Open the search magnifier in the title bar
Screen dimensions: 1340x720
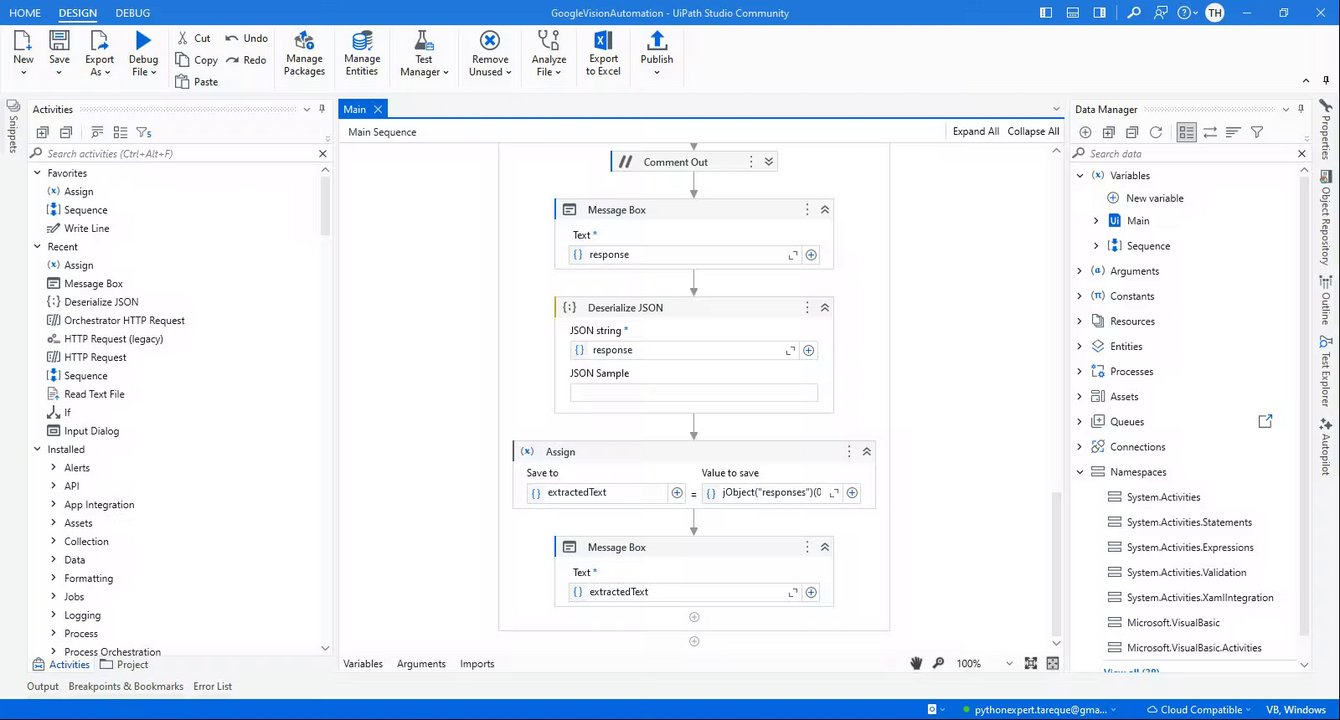pos(1134,13)
